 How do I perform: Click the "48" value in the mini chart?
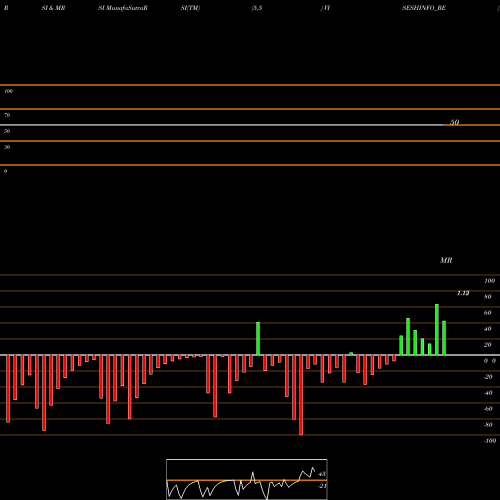point(322,474)
